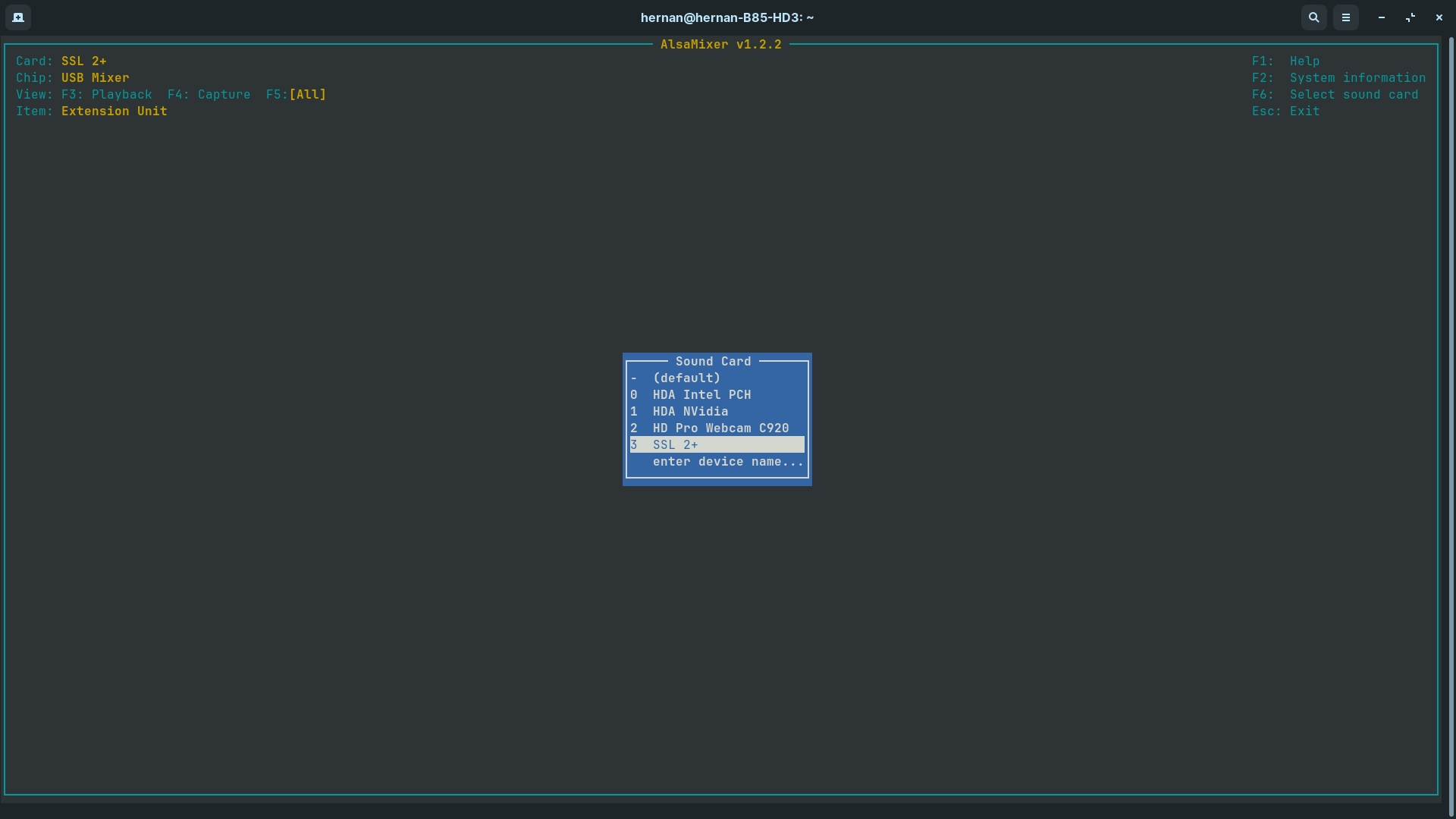Switch to F3: Playback view
Screen dimensions: 1456x819
coord(107,94)
